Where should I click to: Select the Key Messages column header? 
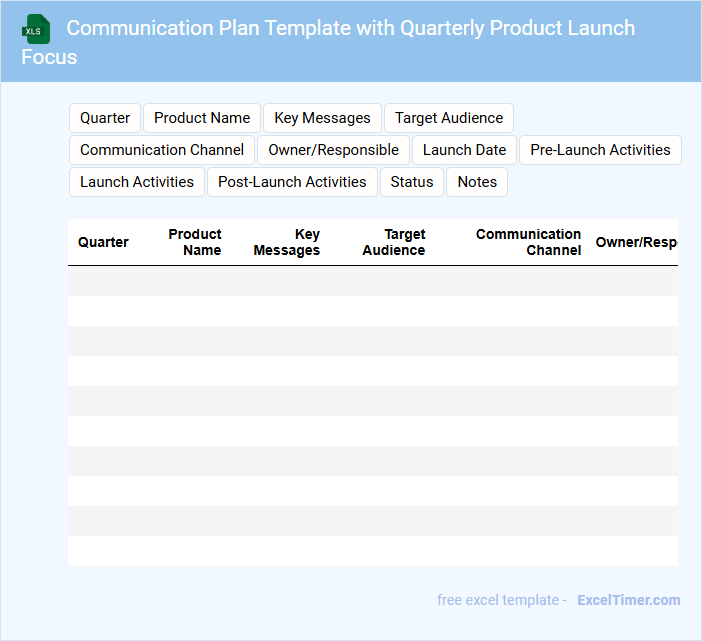tap(287, 242)
